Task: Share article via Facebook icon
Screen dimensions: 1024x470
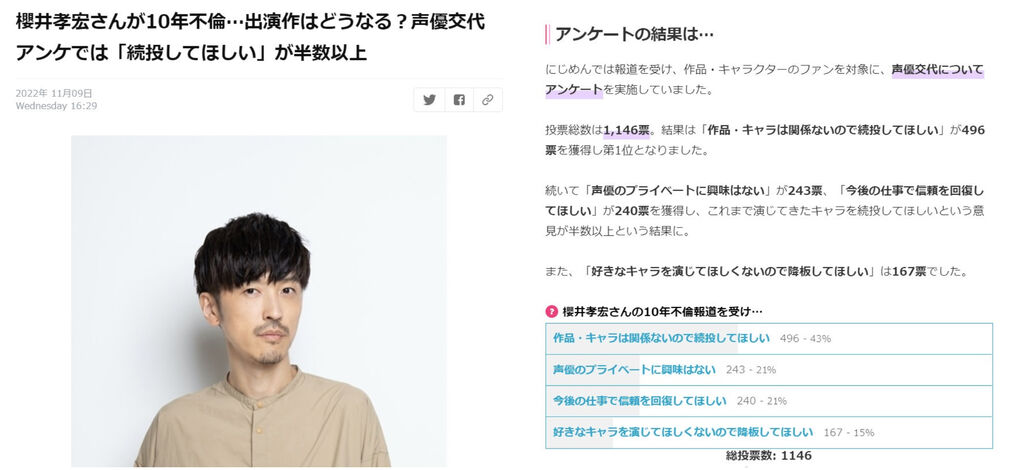Action: click(459, 100)
